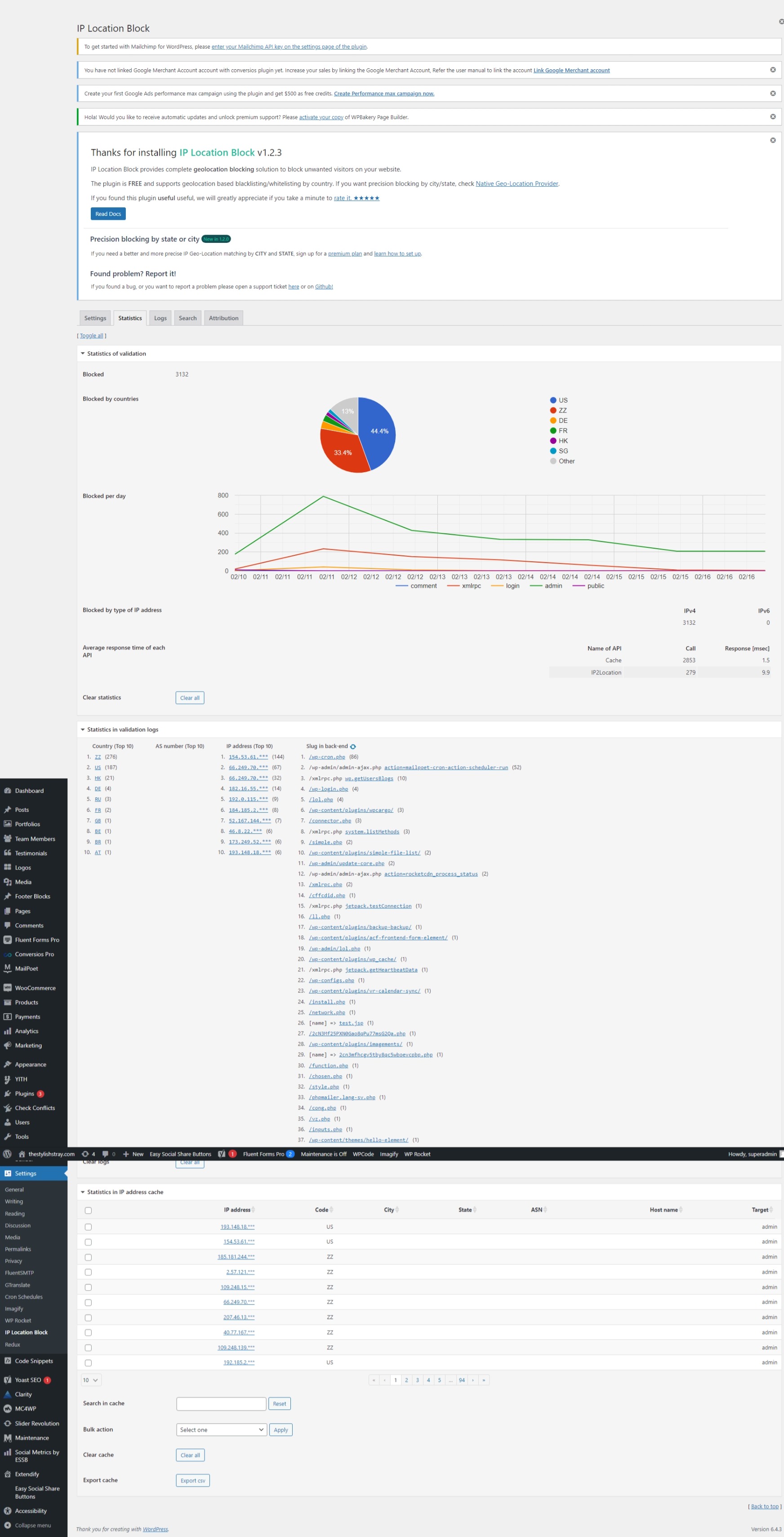Click the Plugins plug icon
The width and height of the screenshot is (784, 1537).
[8, 1094]
